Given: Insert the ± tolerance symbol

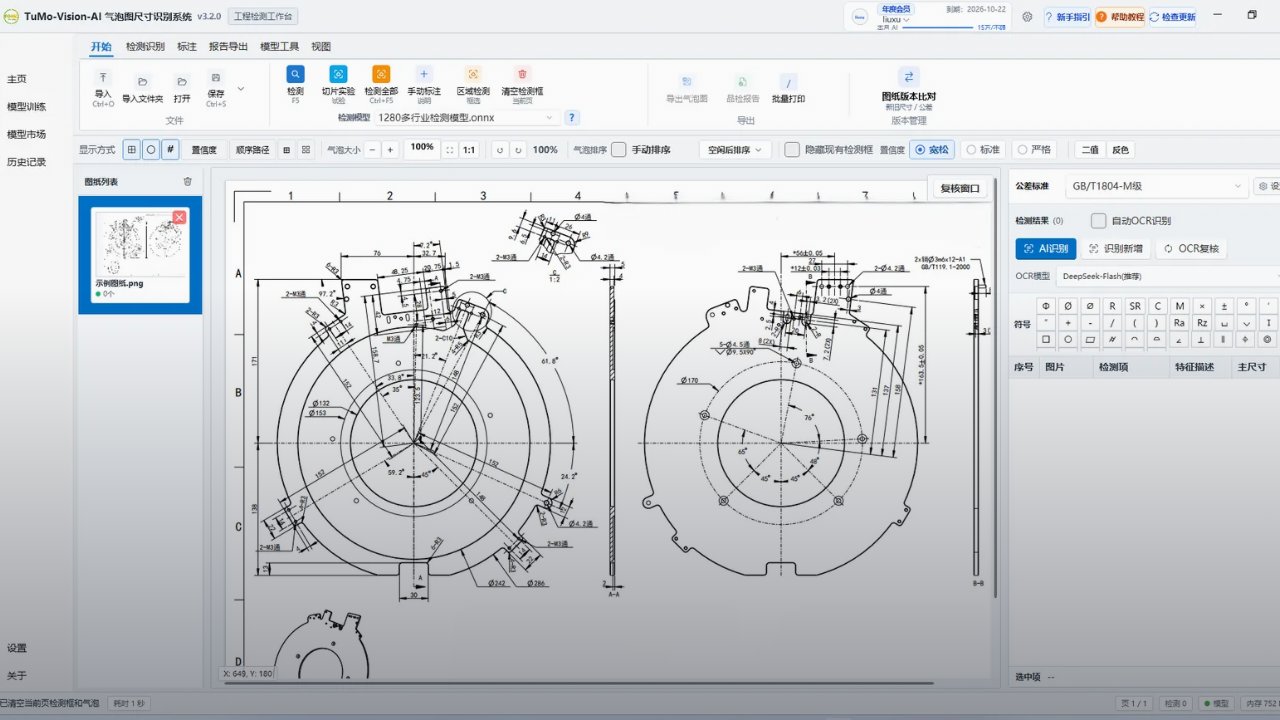Looking at the screenshot, I should [x=1224, y=306].
